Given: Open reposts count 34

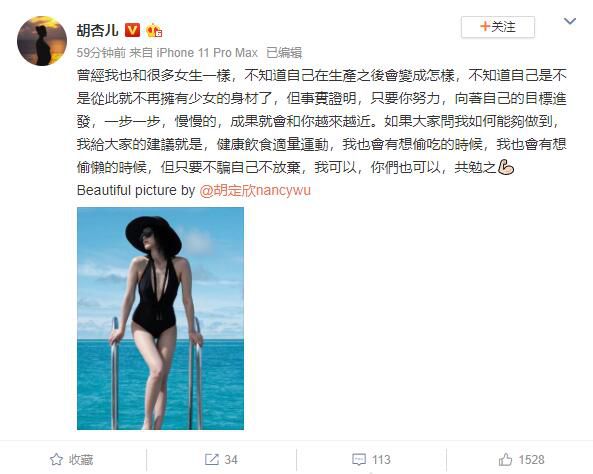Looking at the screenshot, I should (231, 460).
